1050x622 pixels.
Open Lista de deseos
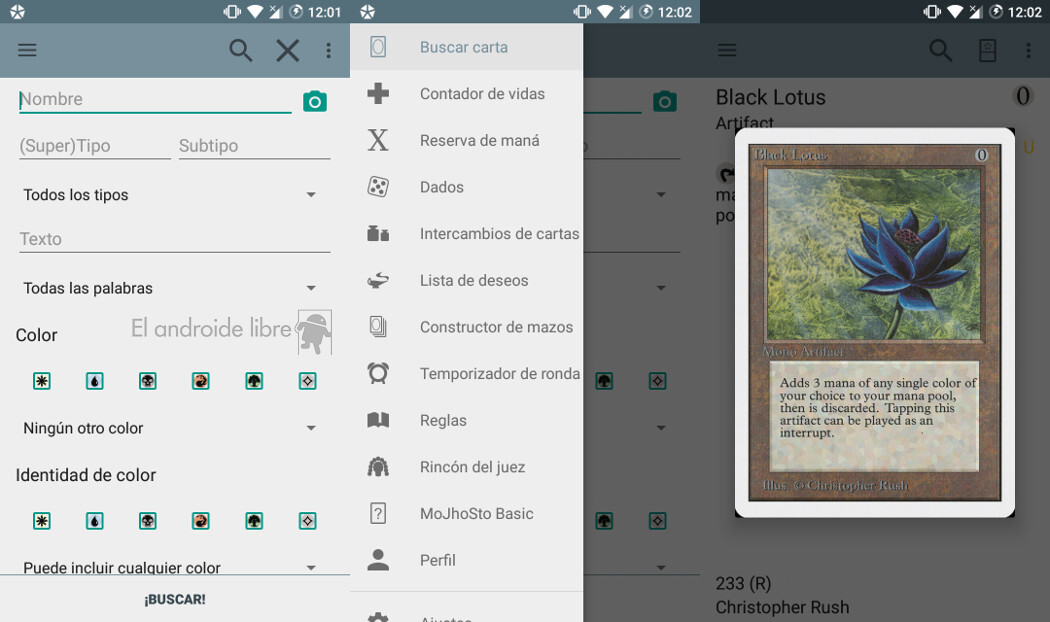tap(467, 280)
